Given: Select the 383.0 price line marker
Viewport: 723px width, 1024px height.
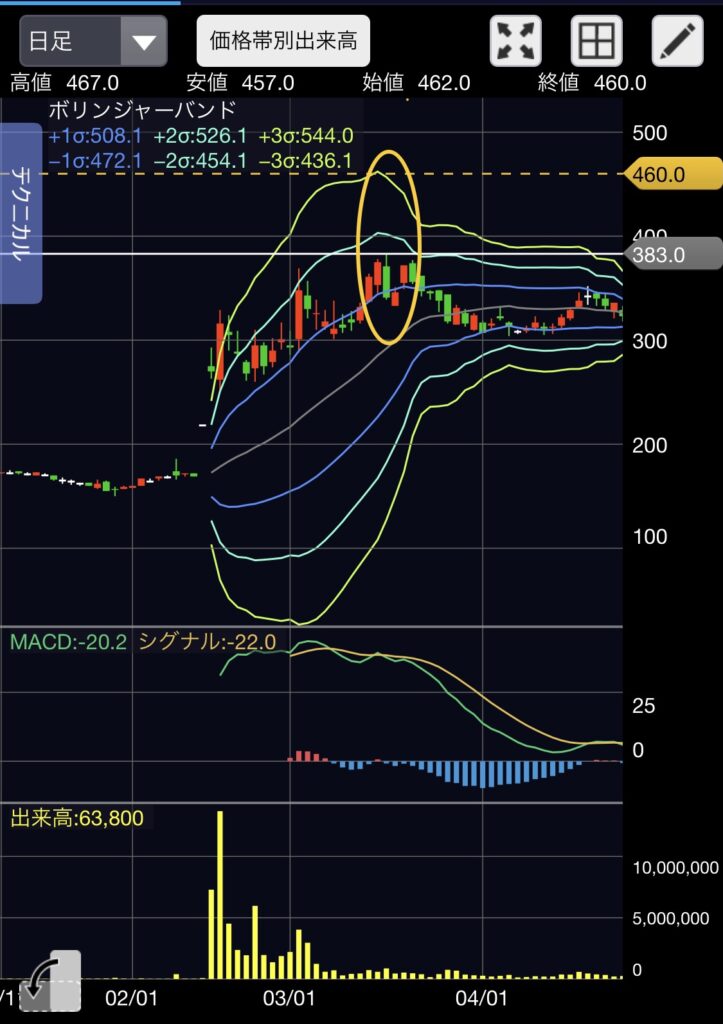Looking at the screenshot, I should point(672,255).
